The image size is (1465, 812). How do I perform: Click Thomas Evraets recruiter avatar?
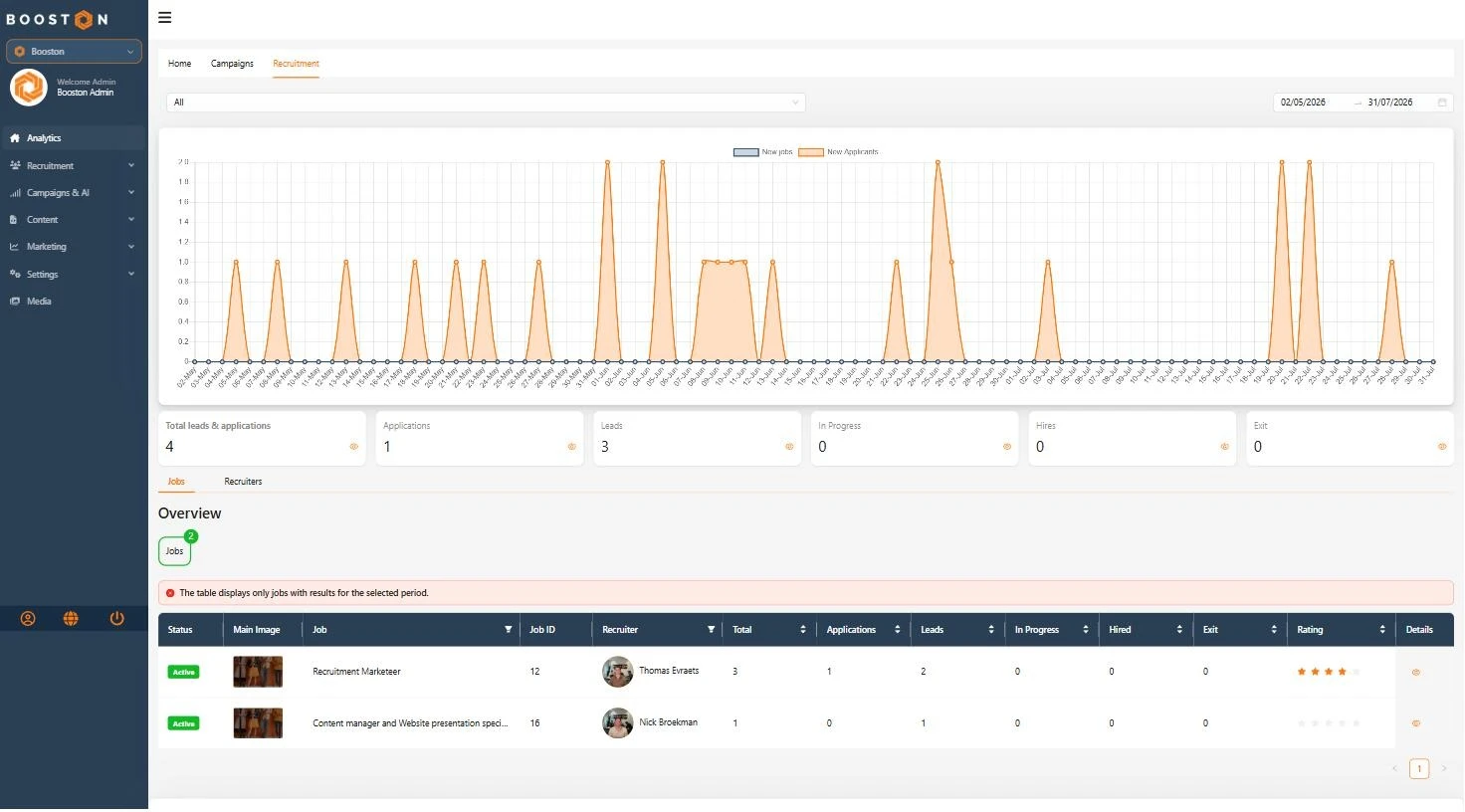tap(618, 672)
